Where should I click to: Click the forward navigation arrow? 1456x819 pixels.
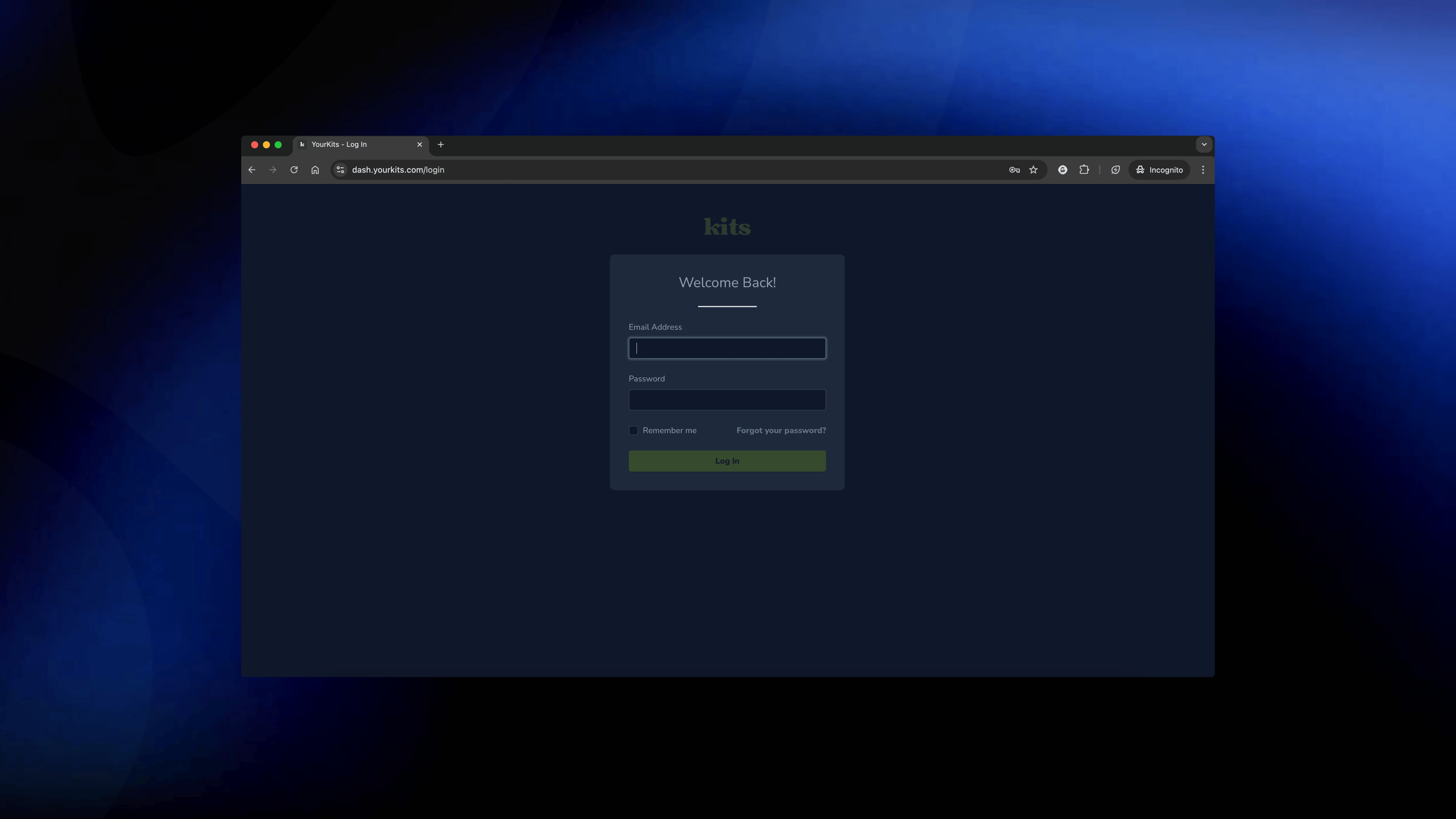273,170
